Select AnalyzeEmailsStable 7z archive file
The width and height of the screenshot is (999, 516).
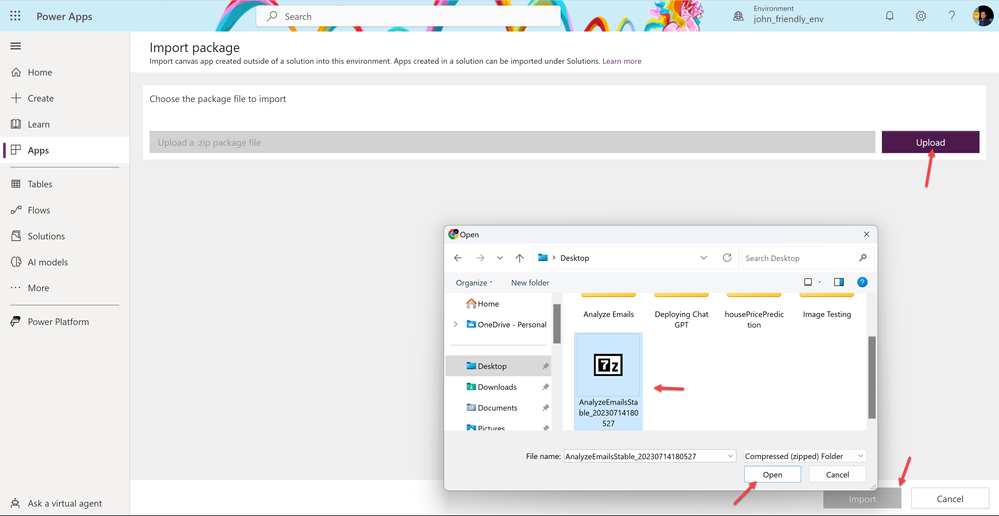[x=608, y=381]
